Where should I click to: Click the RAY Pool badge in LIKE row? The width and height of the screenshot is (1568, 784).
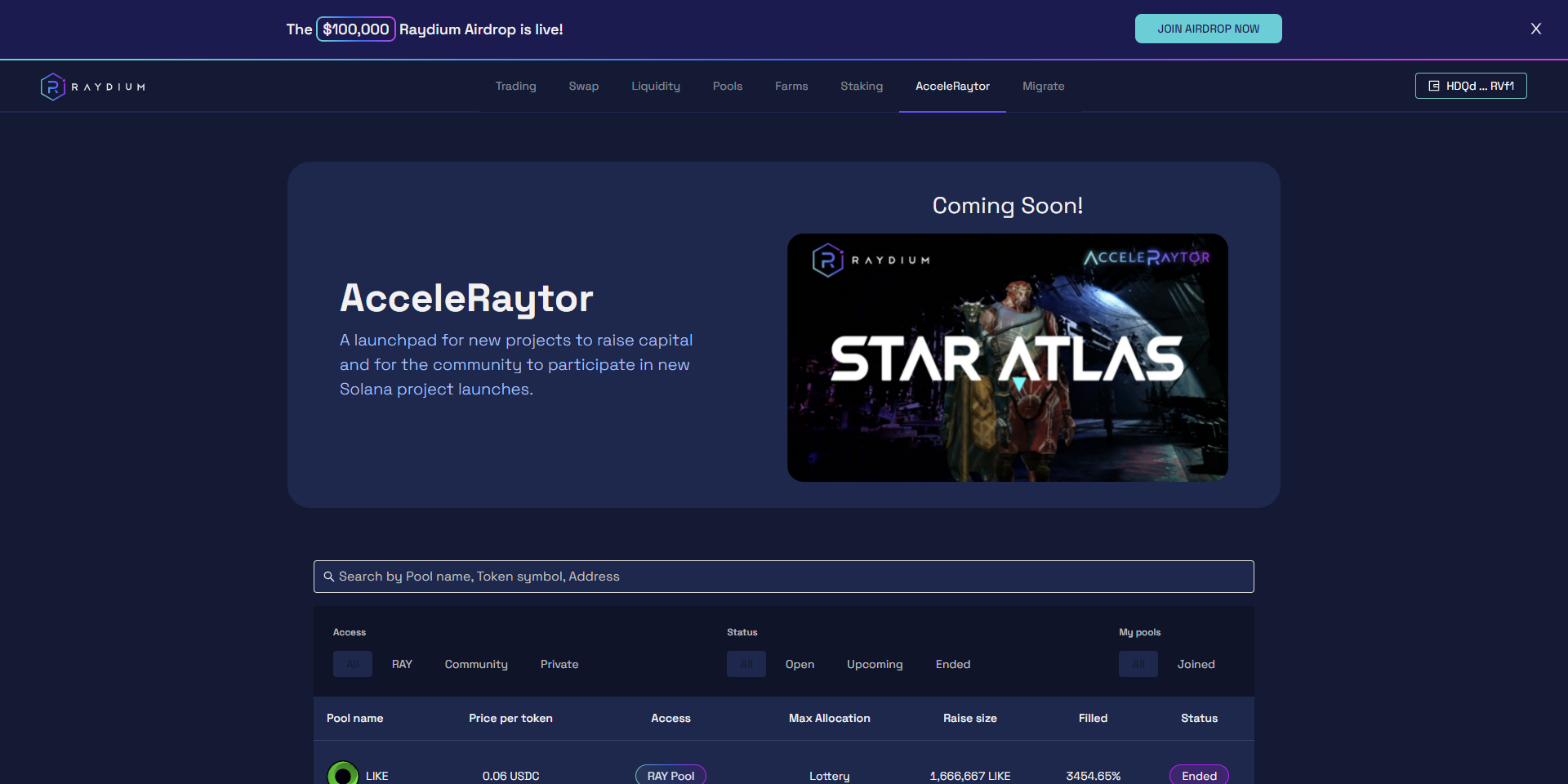670,775
